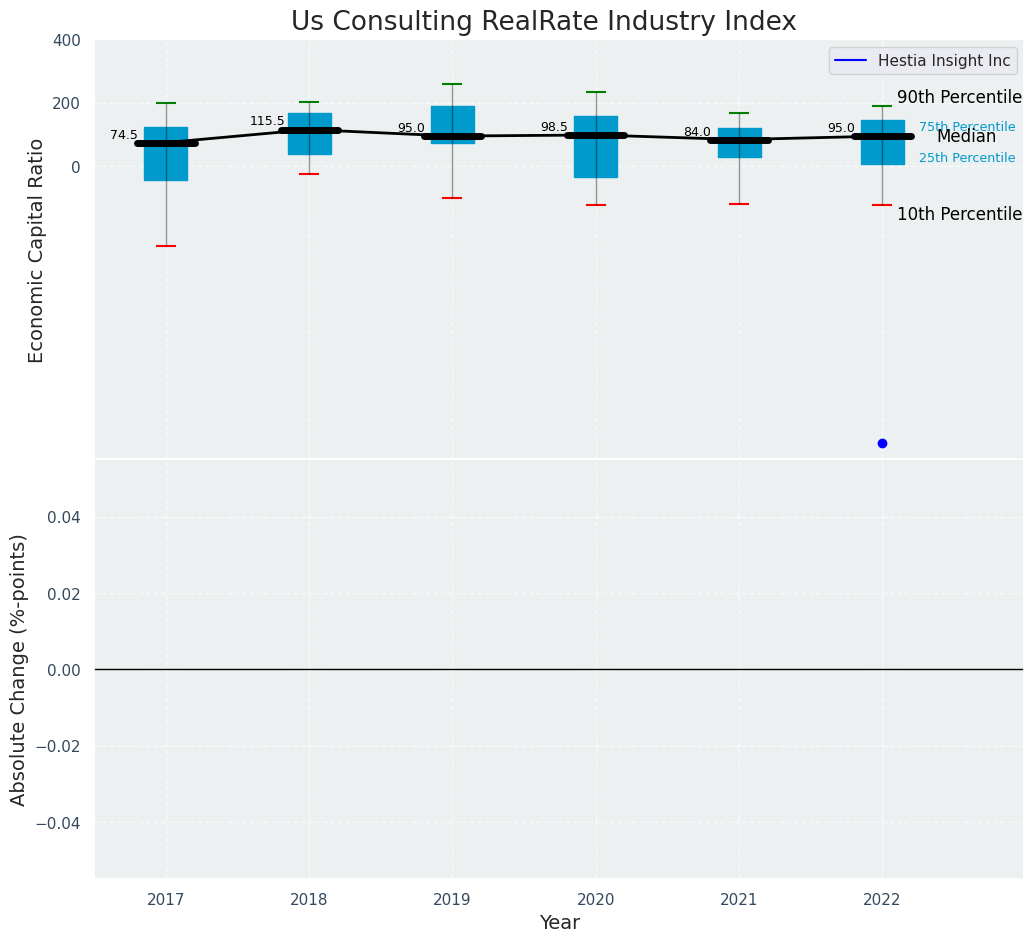Click the red 10th percentile cap for 2017
This screenshot has height=942, width=1034.
(x=166, y=246)
